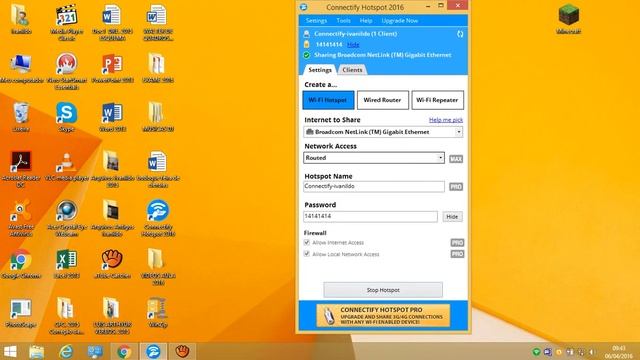Viewport: 640px width, 360px height.
Task: Open the Help me pick link
Action: [446, 120]
